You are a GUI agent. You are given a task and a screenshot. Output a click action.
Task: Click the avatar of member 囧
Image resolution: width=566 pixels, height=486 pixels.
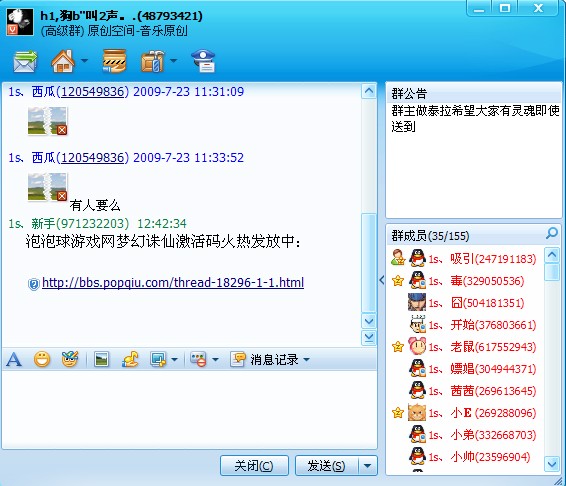(x=417, y=302)
